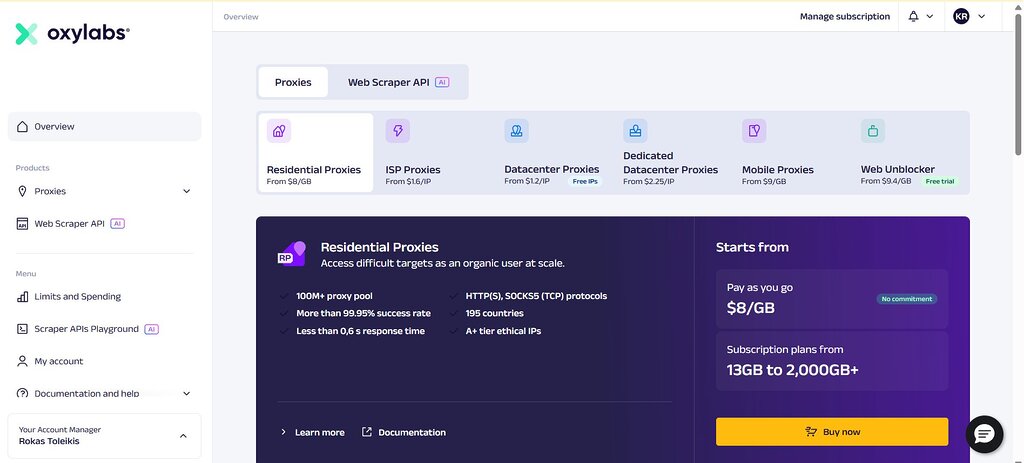Screen dimensions: 1024x463
Task: Click the ISP Proxies lightning icon
Action: [x=398, y=131]
